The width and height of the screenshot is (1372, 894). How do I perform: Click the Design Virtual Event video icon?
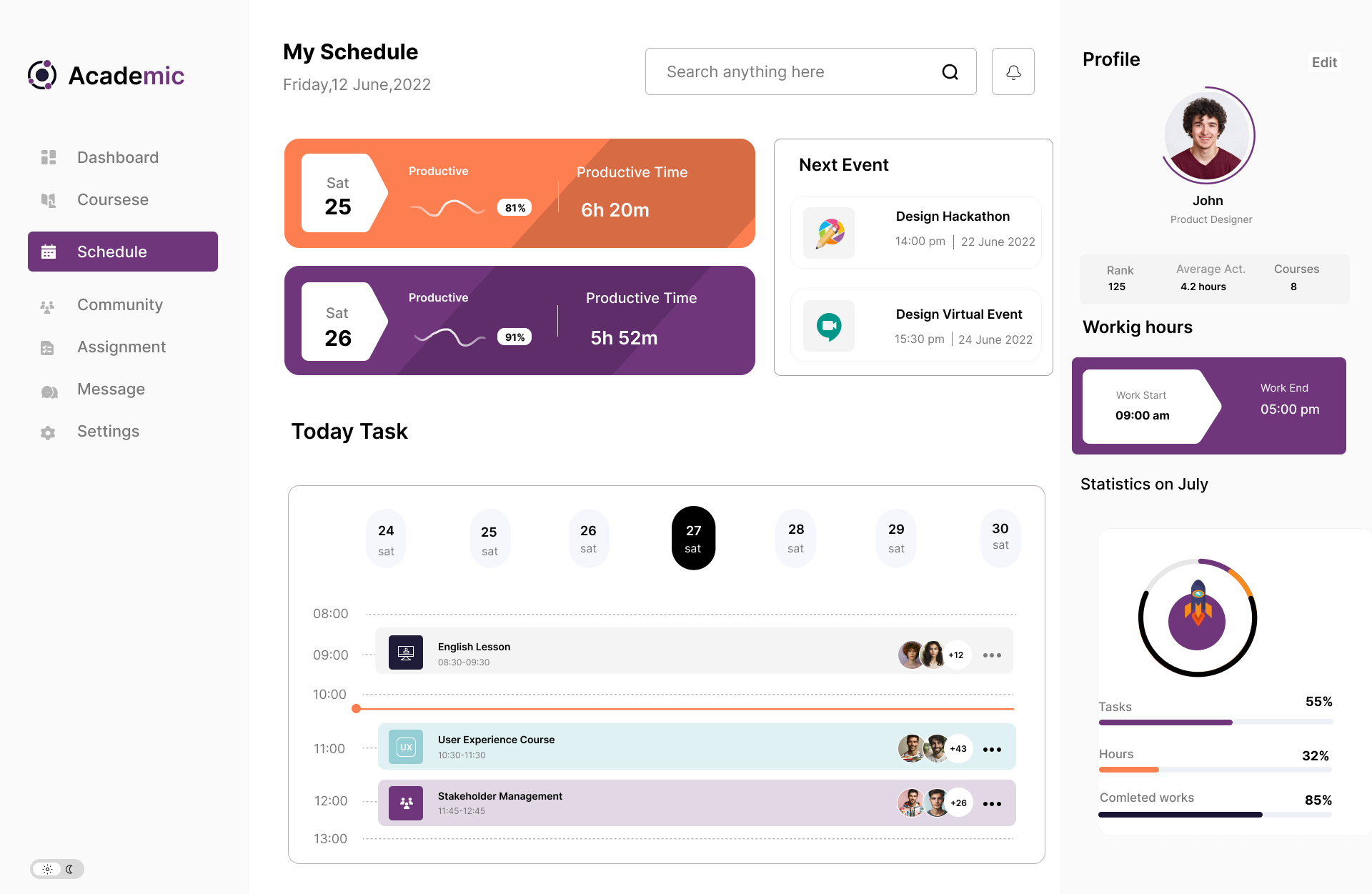coord(829,326)
